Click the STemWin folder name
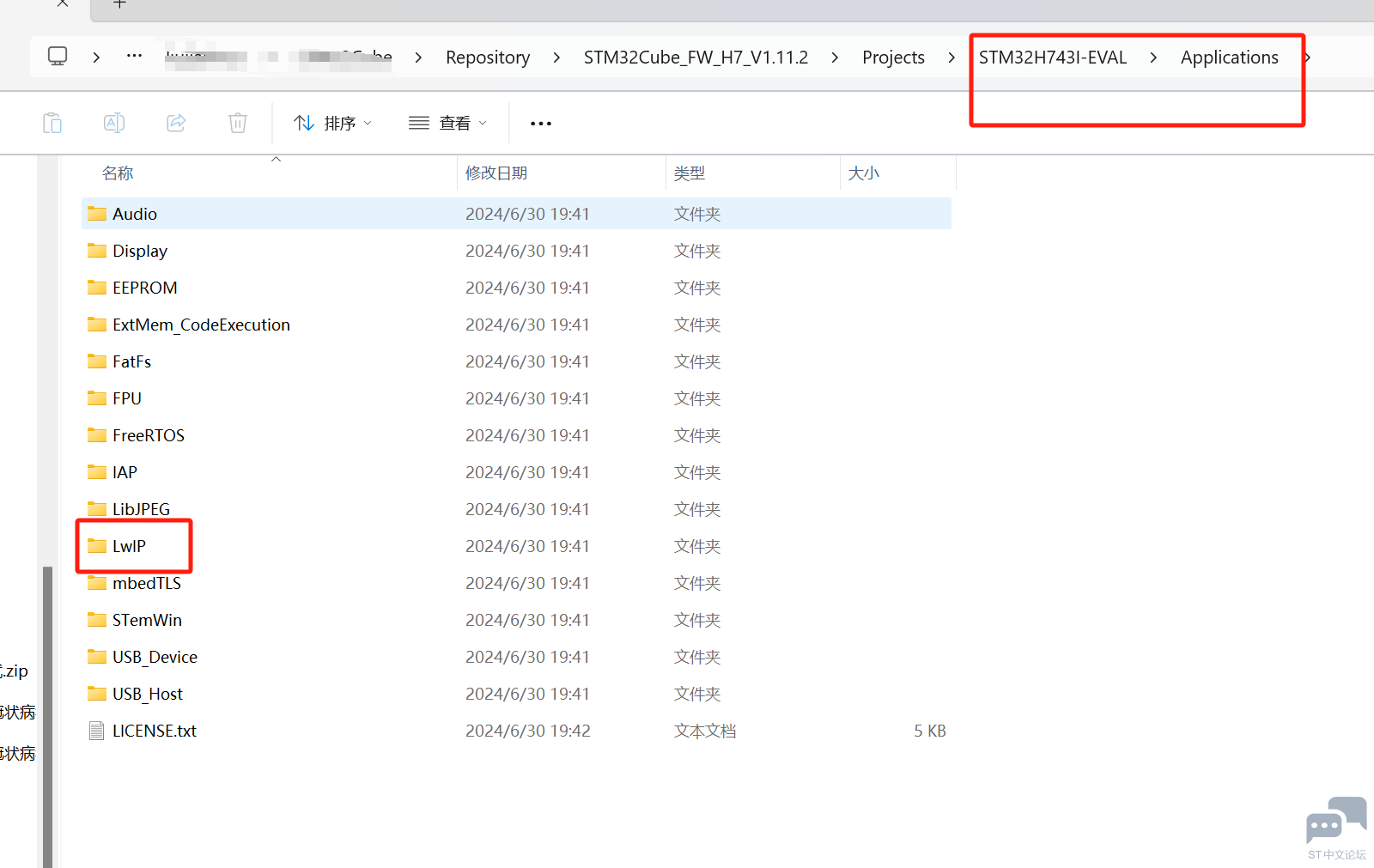This screenshot has width=1374, height=868. pos(147,620)
